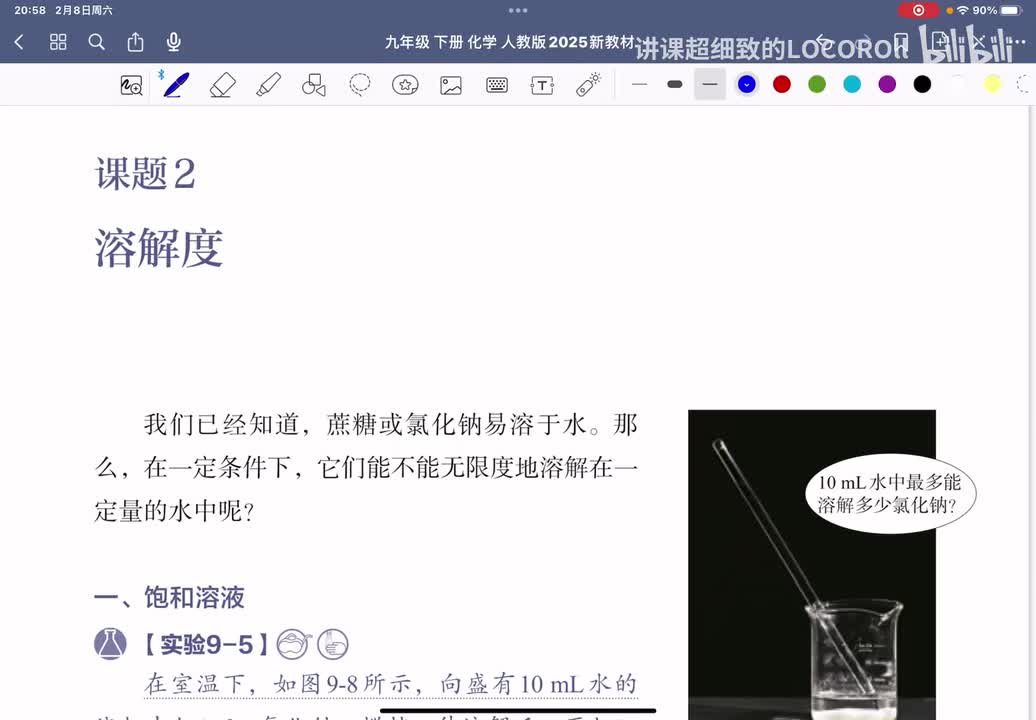Bookmark the current page

[x=901, y=42]
